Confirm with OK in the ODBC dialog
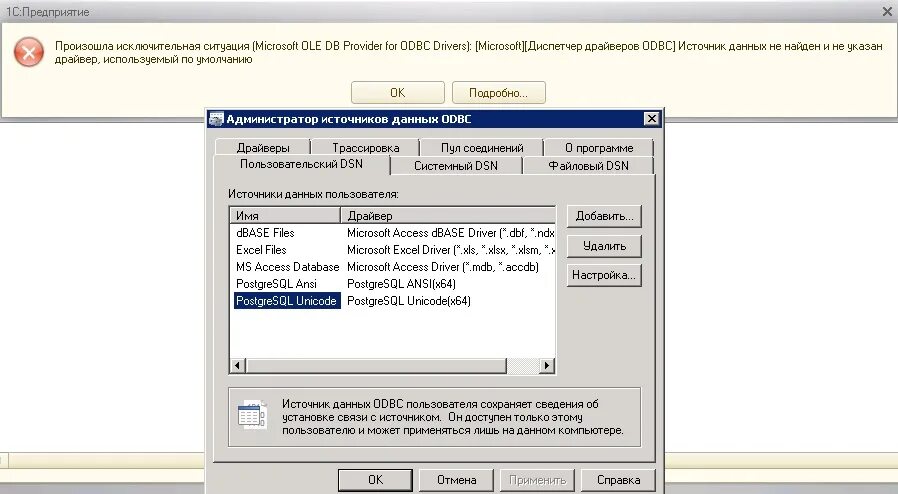898x494 pixels. [375, 480]
